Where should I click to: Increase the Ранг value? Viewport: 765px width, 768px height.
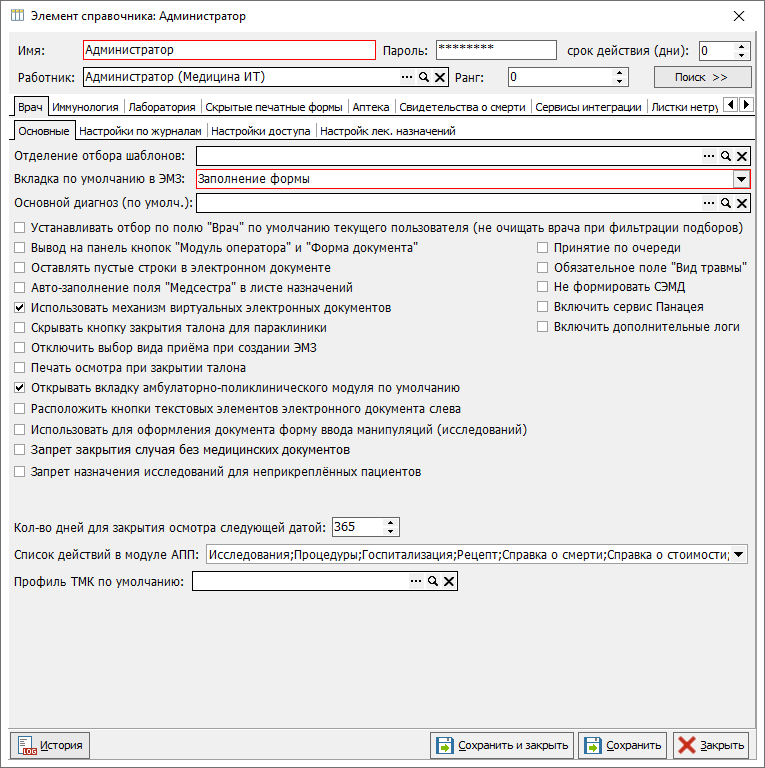coord(620,73)
